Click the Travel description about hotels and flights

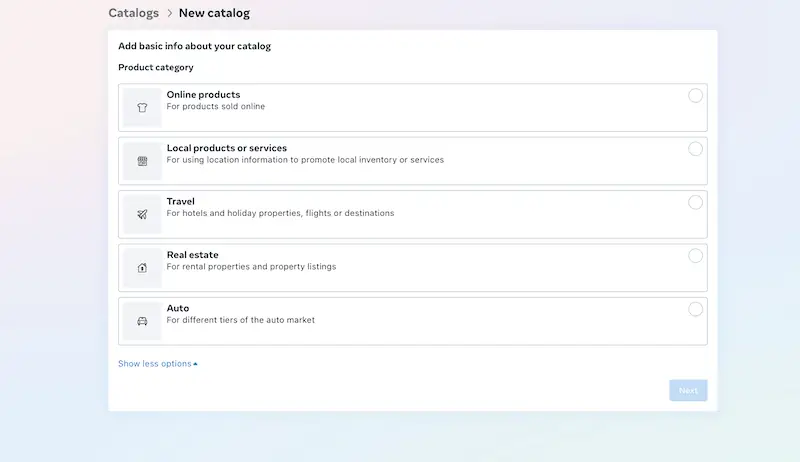280,213
